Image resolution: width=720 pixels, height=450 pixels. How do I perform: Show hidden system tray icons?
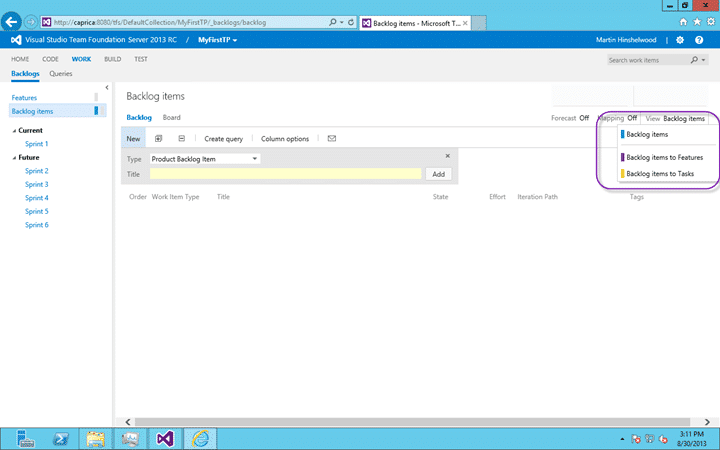[x=622, y=439]
